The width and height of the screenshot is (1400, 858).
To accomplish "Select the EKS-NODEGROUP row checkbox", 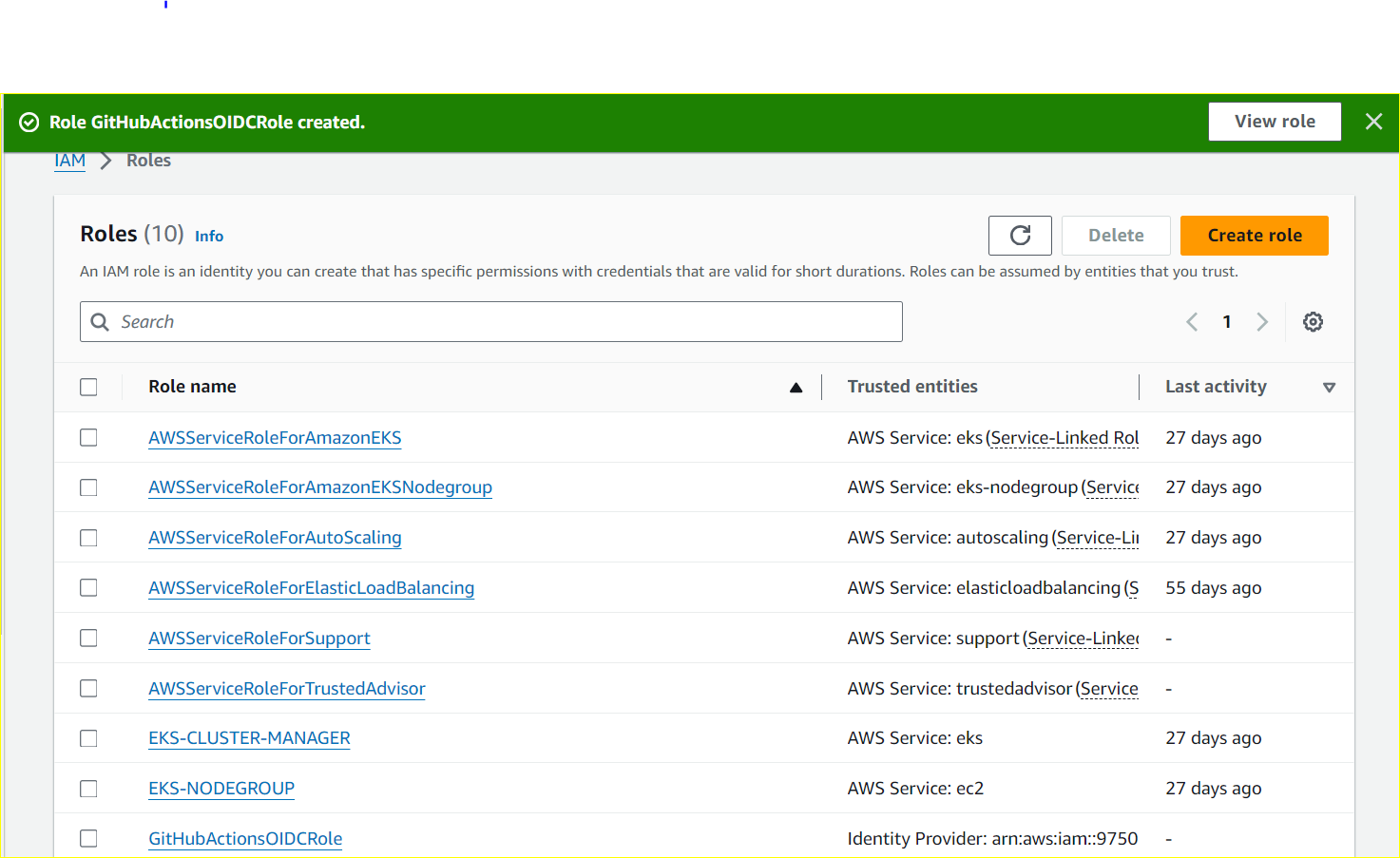I will click(89, 789).
